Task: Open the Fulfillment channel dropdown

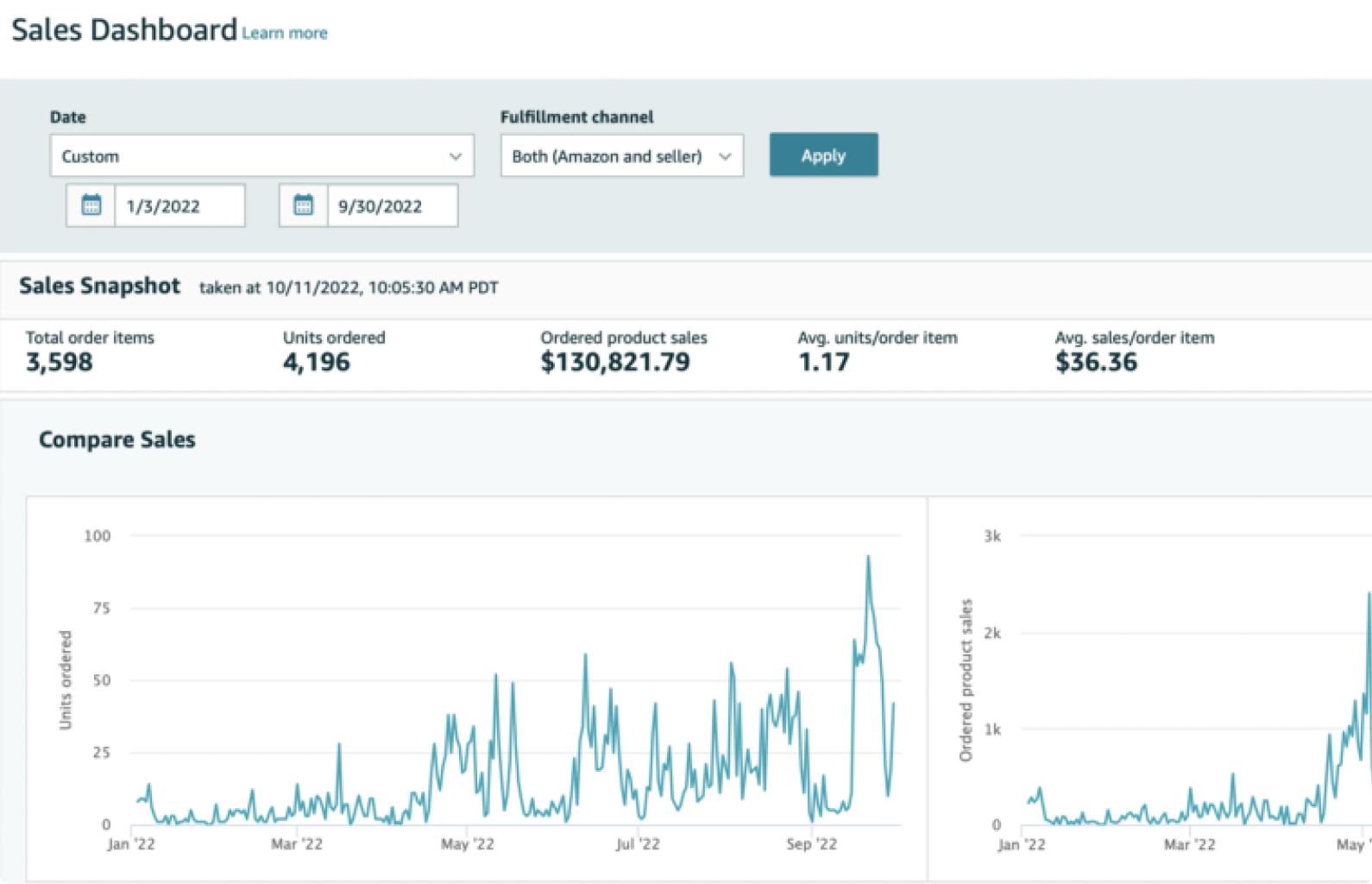Action: pos(621,156)
